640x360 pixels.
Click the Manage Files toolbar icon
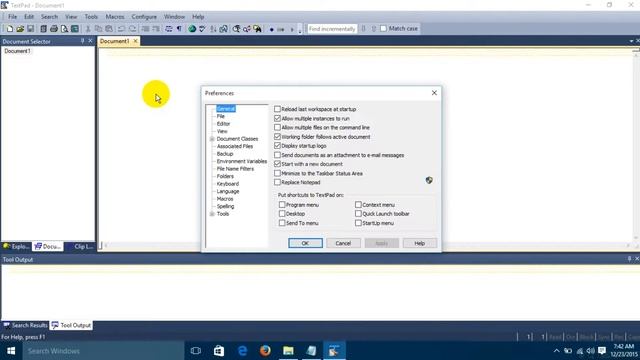click(x=43, y=29)
